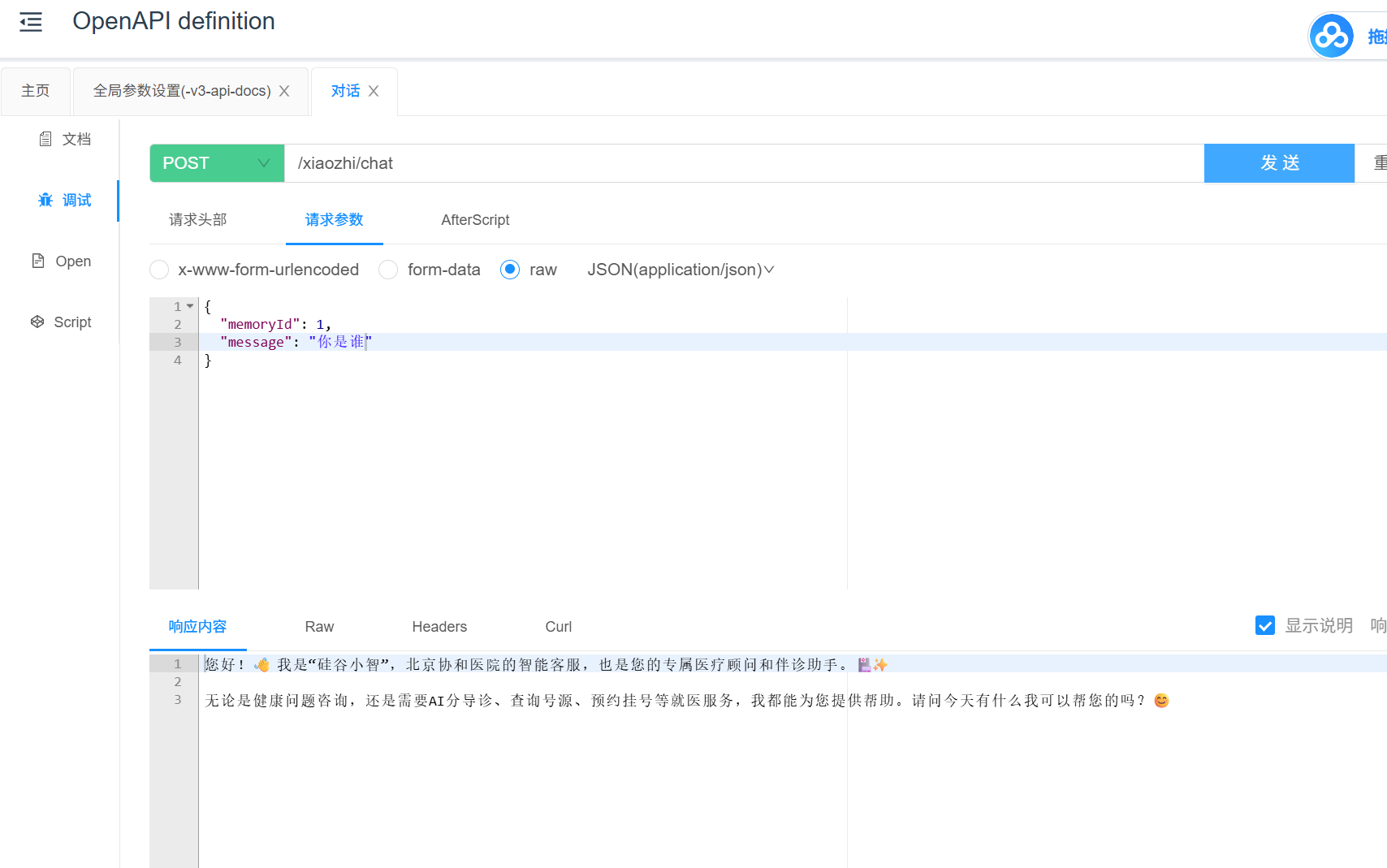The height and width of the screenshot is (868, 1387).
Task: Select the x-www-form-urlencoded radio option
Action: pos(159,270)
